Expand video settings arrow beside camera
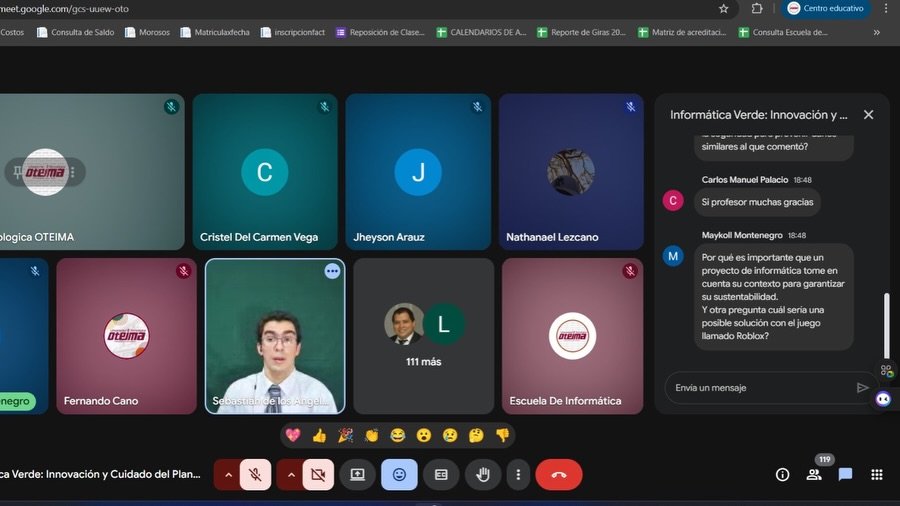 [x=289, y=475]
